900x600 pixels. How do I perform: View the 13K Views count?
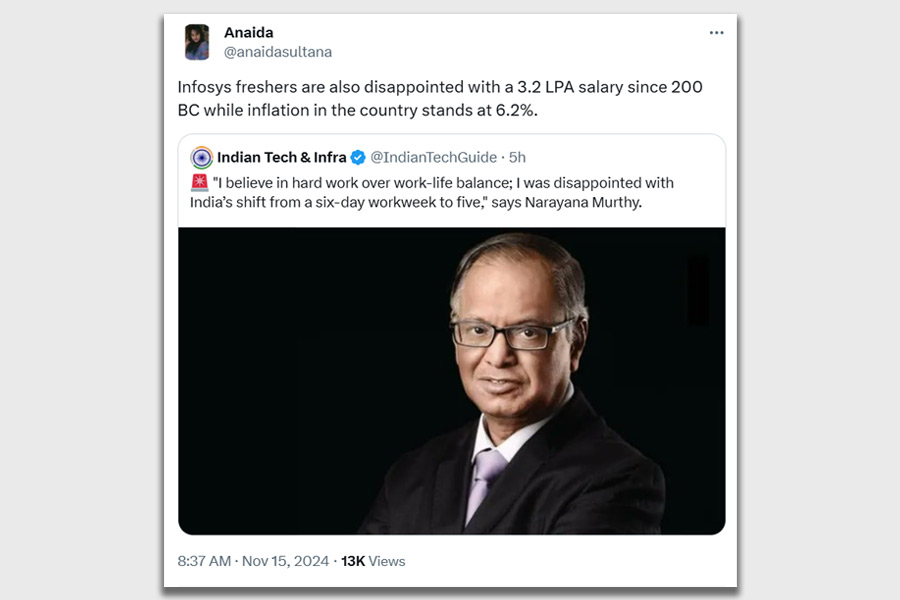(373, 561)
